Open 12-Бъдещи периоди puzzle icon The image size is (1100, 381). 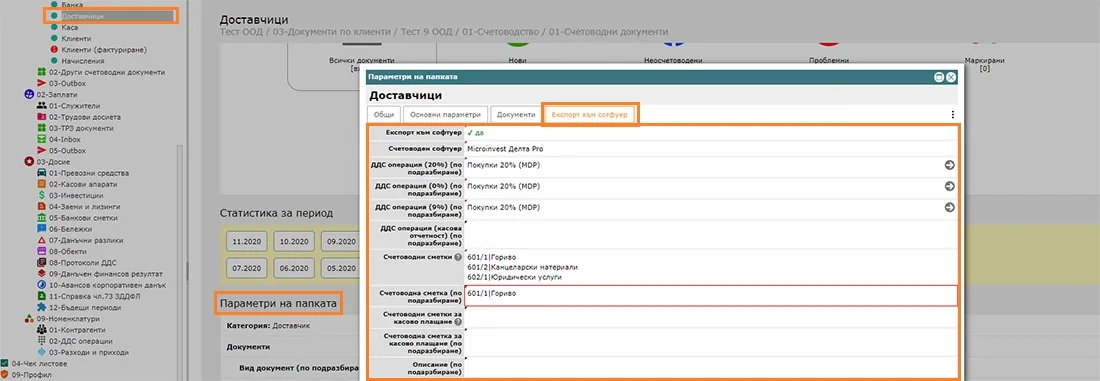41,307
